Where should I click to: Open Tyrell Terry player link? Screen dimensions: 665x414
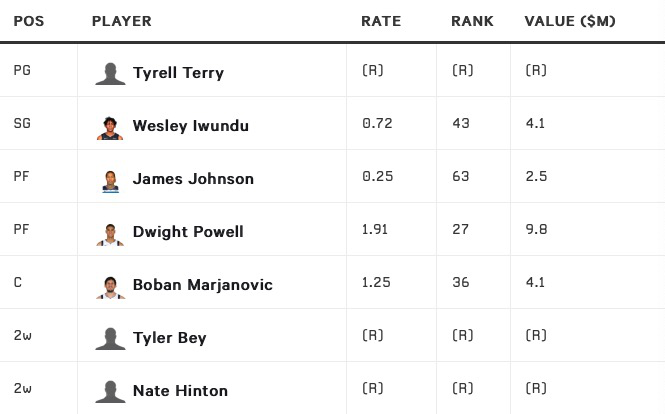pyautogui.click(x=178, y=73)
